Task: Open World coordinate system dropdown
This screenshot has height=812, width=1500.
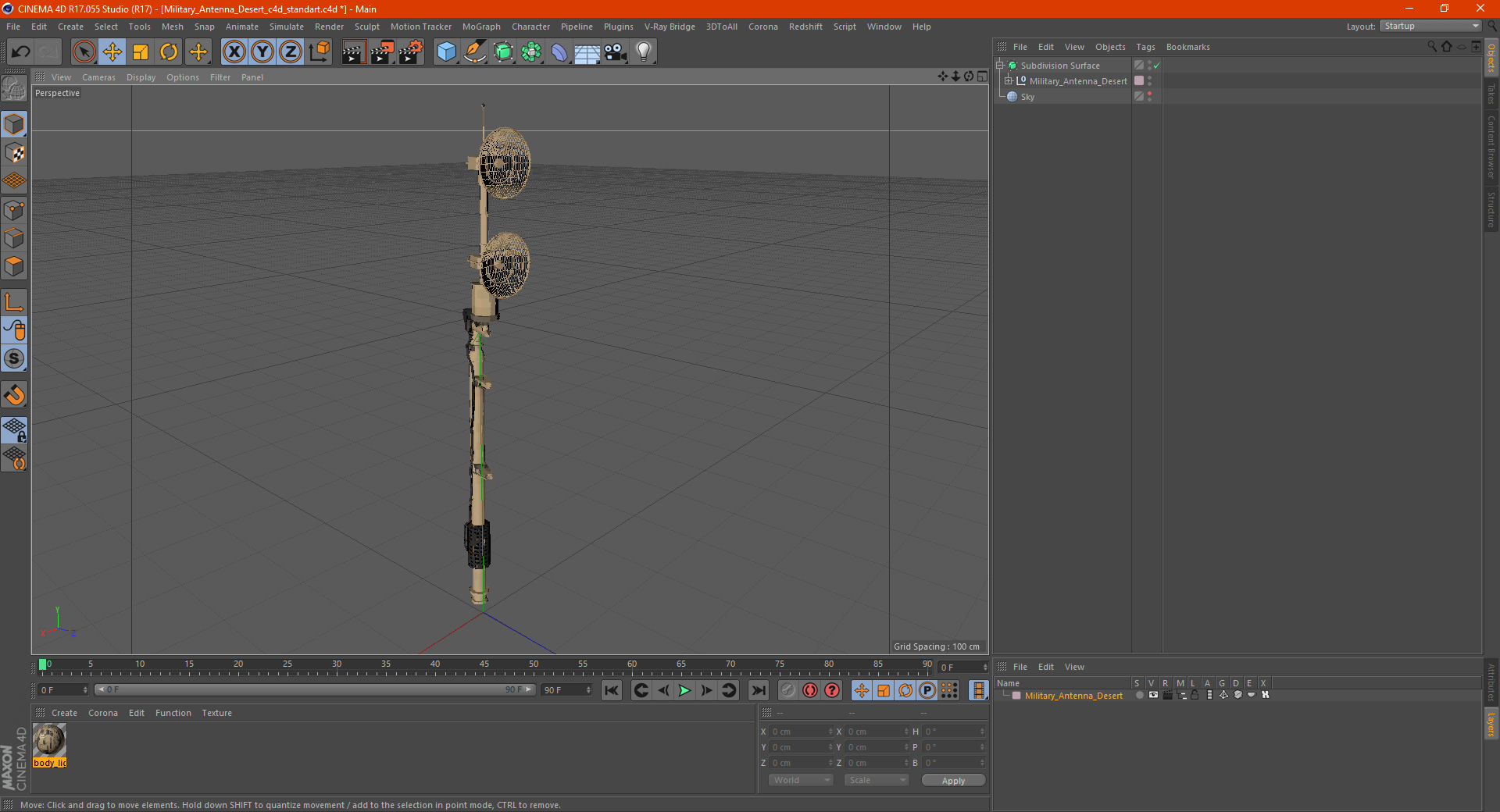Action: 801,780
